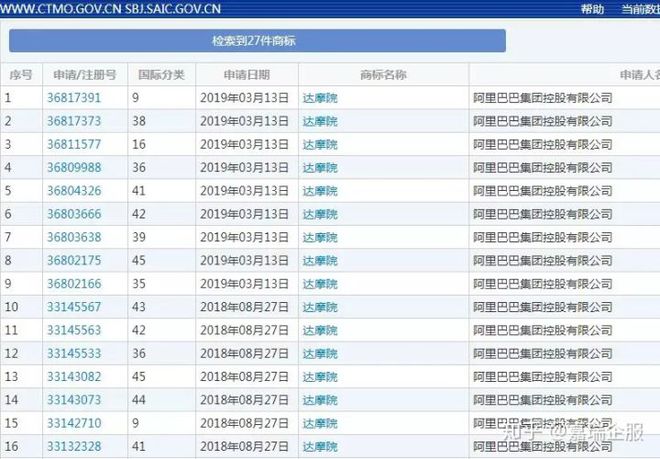Open the 帮助 help menu
Image resolution: width=660 pixels, height=459 pixels.
592,9
